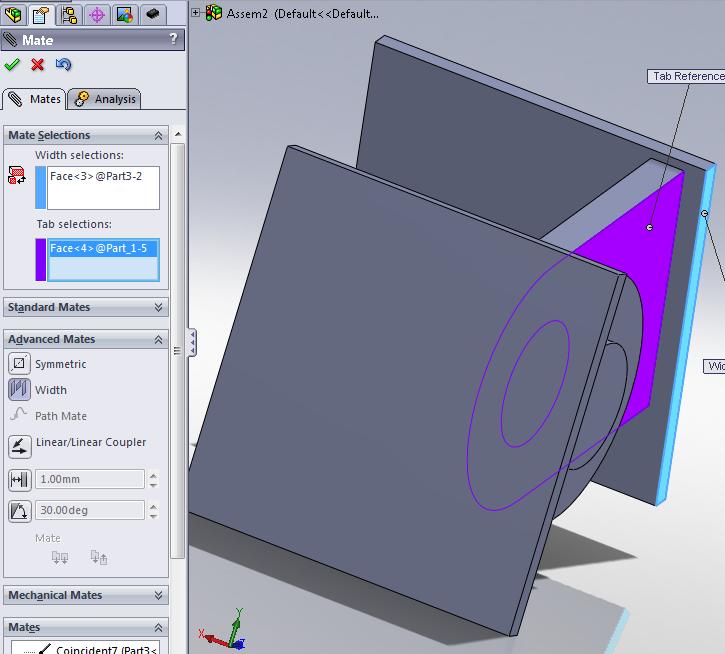Click the panel scrollbar up arrow
This screenshot has height=654, width=725.
178,135
